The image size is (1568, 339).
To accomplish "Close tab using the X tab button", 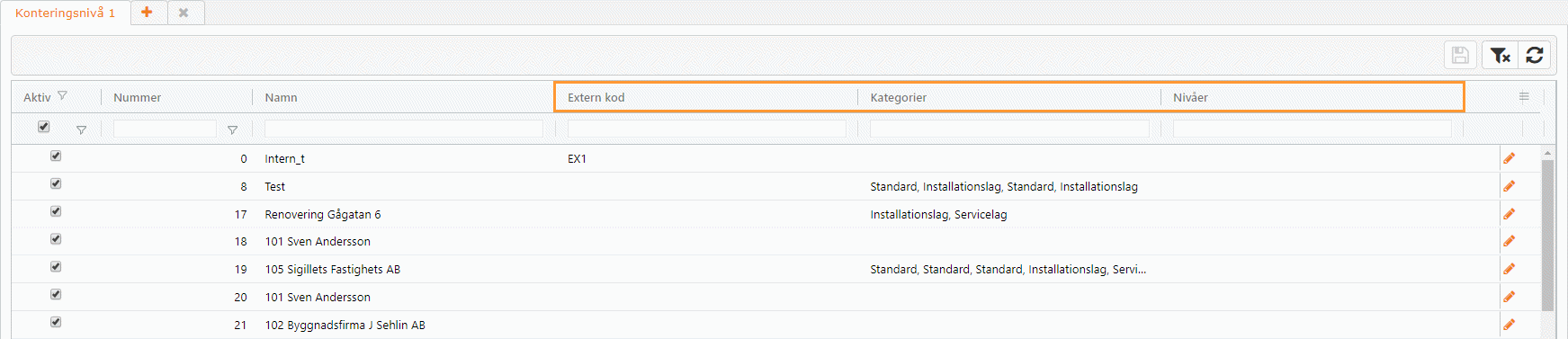I will (184, 13).
